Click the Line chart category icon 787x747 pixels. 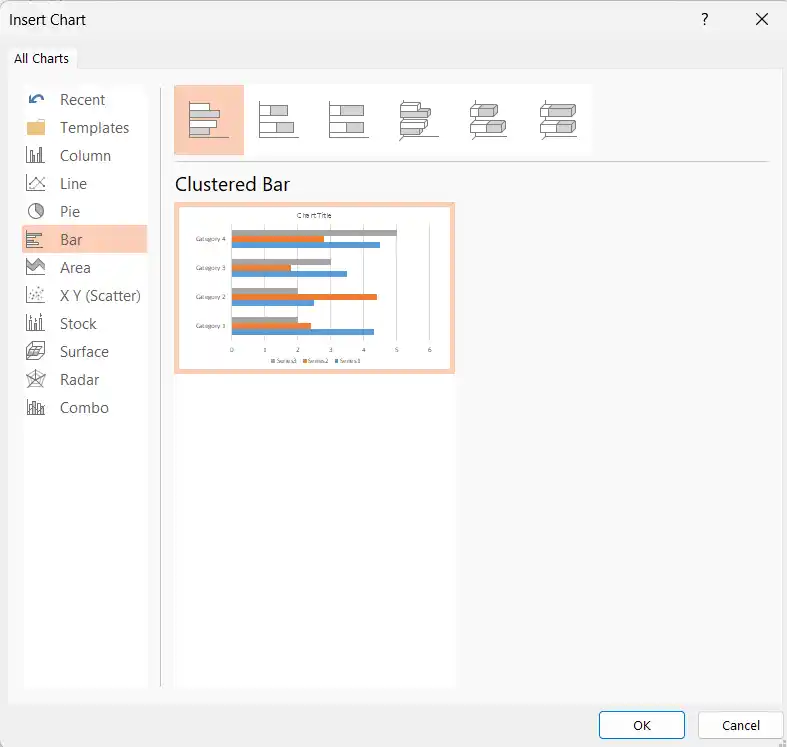[x=35, y=183]
